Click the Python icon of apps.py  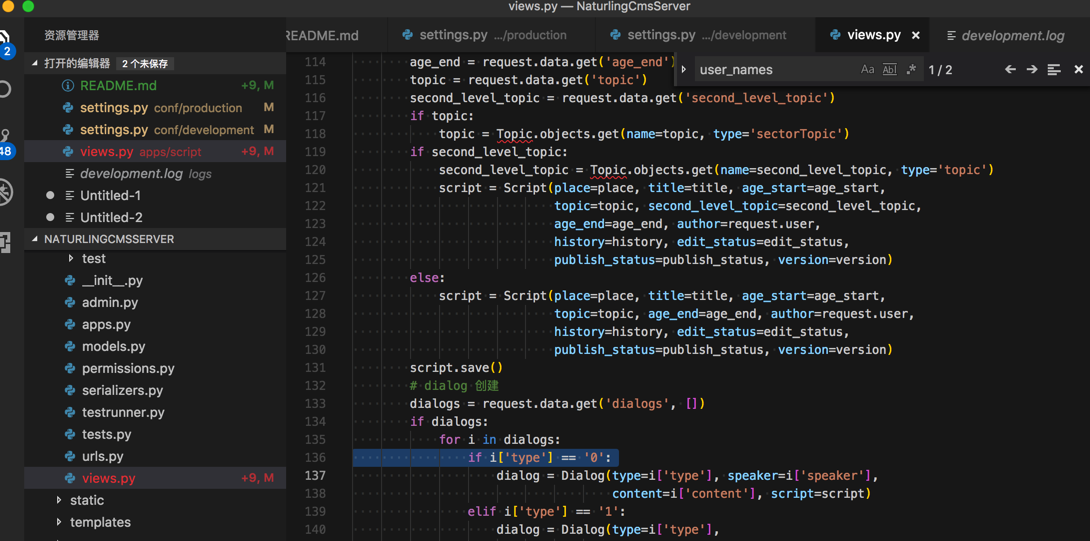tap(70, 325)
